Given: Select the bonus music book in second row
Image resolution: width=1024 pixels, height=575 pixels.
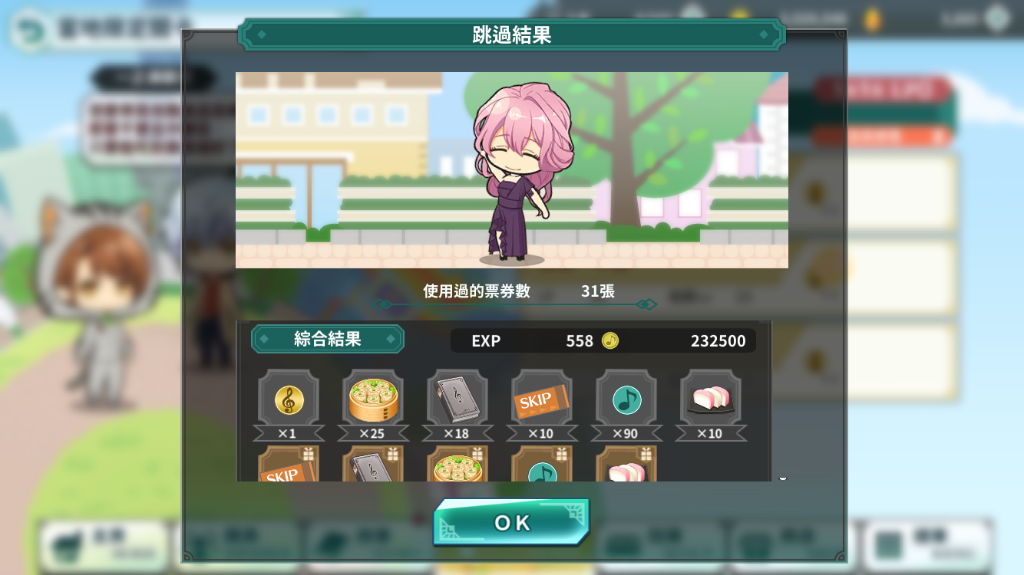Looking at the screenshot, I should tap(373, 464).
